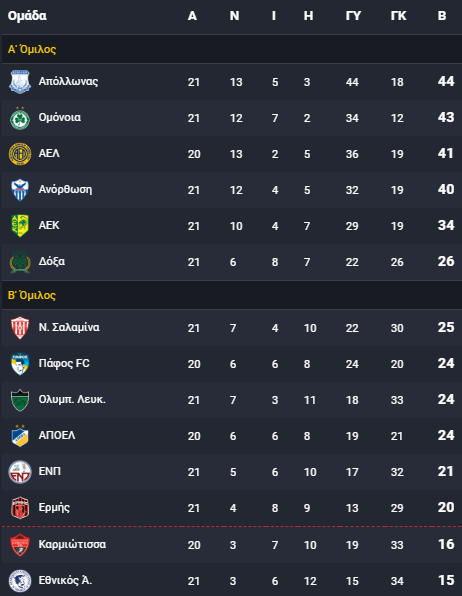This screenshot has height=596, width=462.
Task: Click the Ομάδα column header
Action: click(27, 16)
